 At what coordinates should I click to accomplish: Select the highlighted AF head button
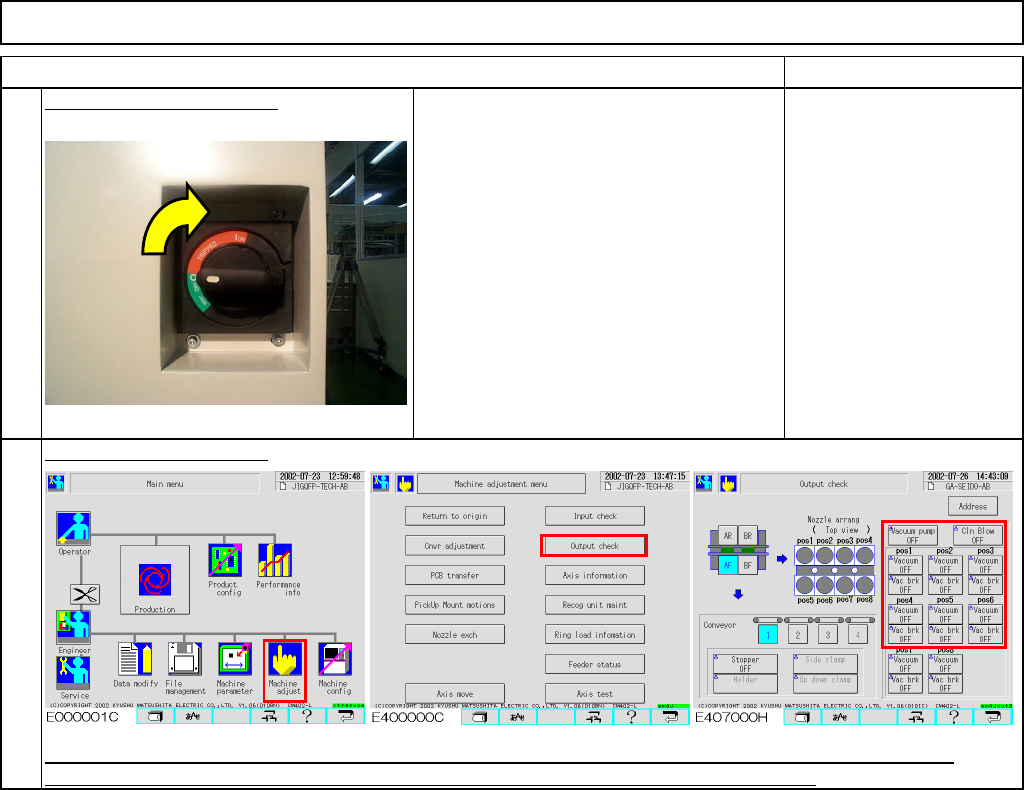pyautogui.click(x=728, y=565)
